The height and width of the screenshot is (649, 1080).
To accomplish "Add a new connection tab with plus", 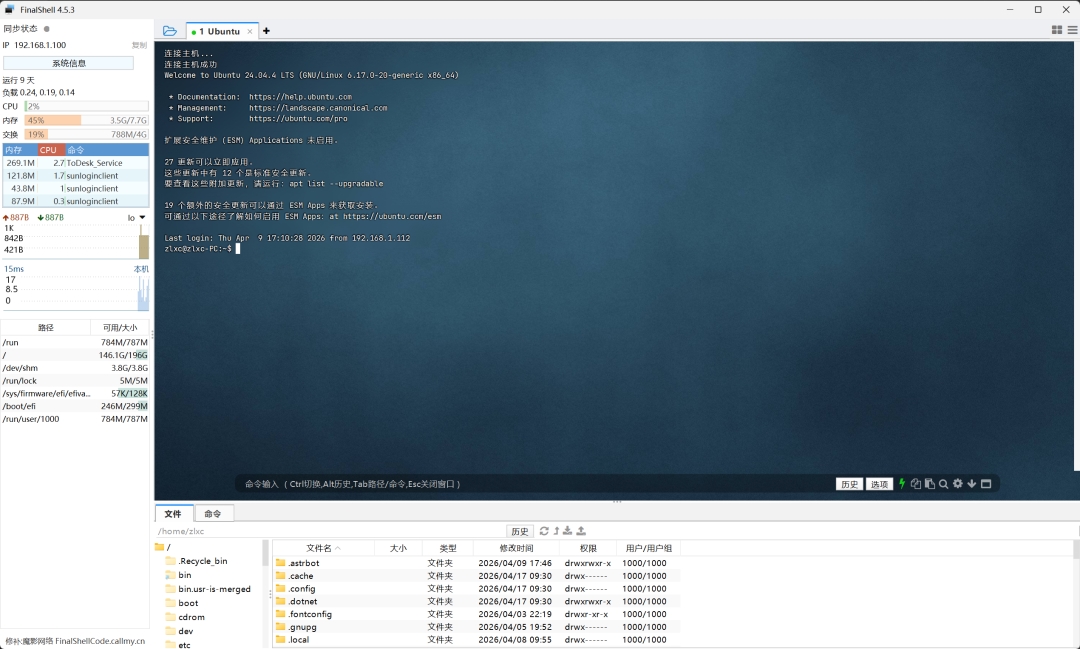I will (x=267, y=31).
